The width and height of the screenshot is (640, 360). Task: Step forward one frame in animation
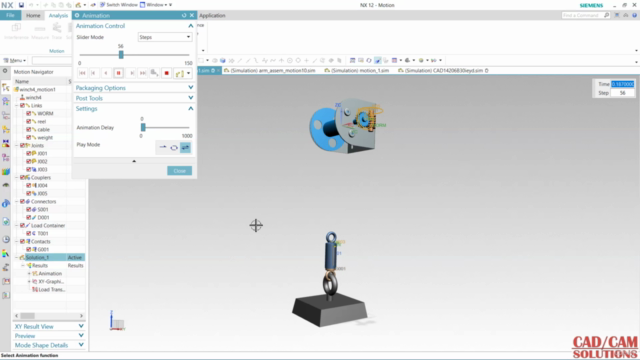click(131, 73)
